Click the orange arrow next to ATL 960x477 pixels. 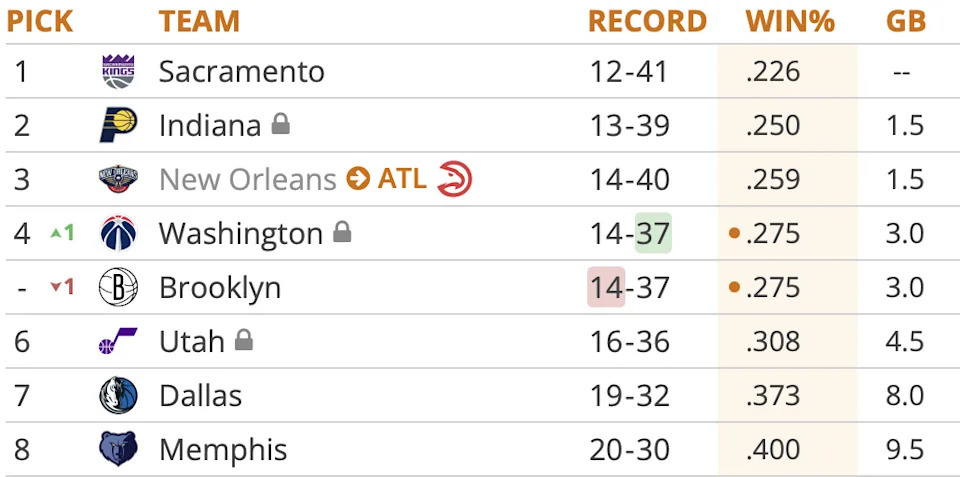(x=358, y=180)
